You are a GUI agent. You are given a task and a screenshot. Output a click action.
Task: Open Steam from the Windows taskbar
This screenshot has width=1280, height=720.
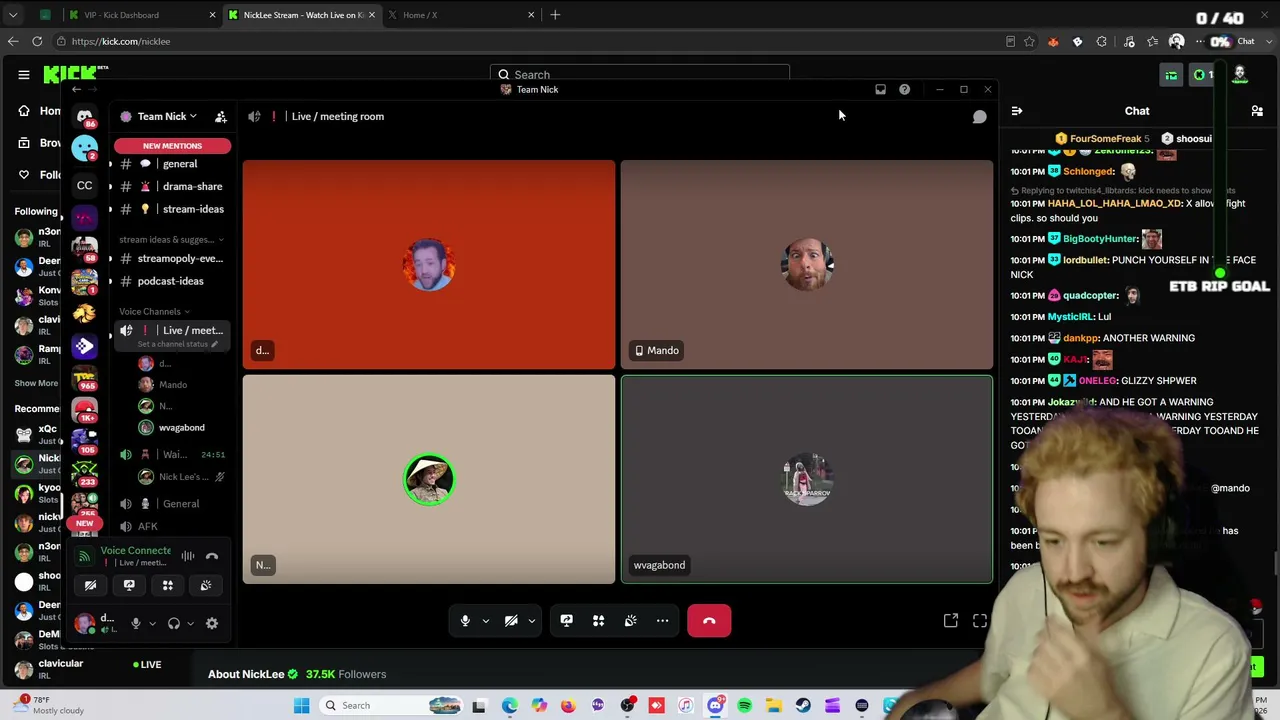(803, 706)
